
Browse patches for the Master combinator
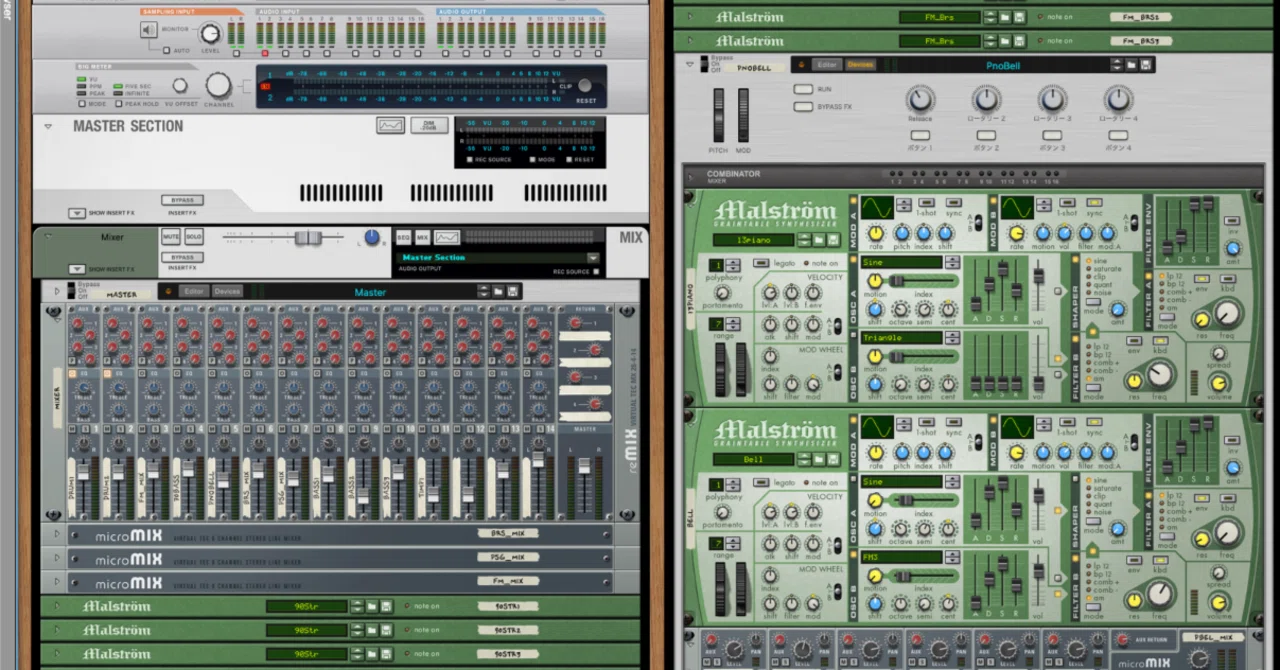click(497, 292)
